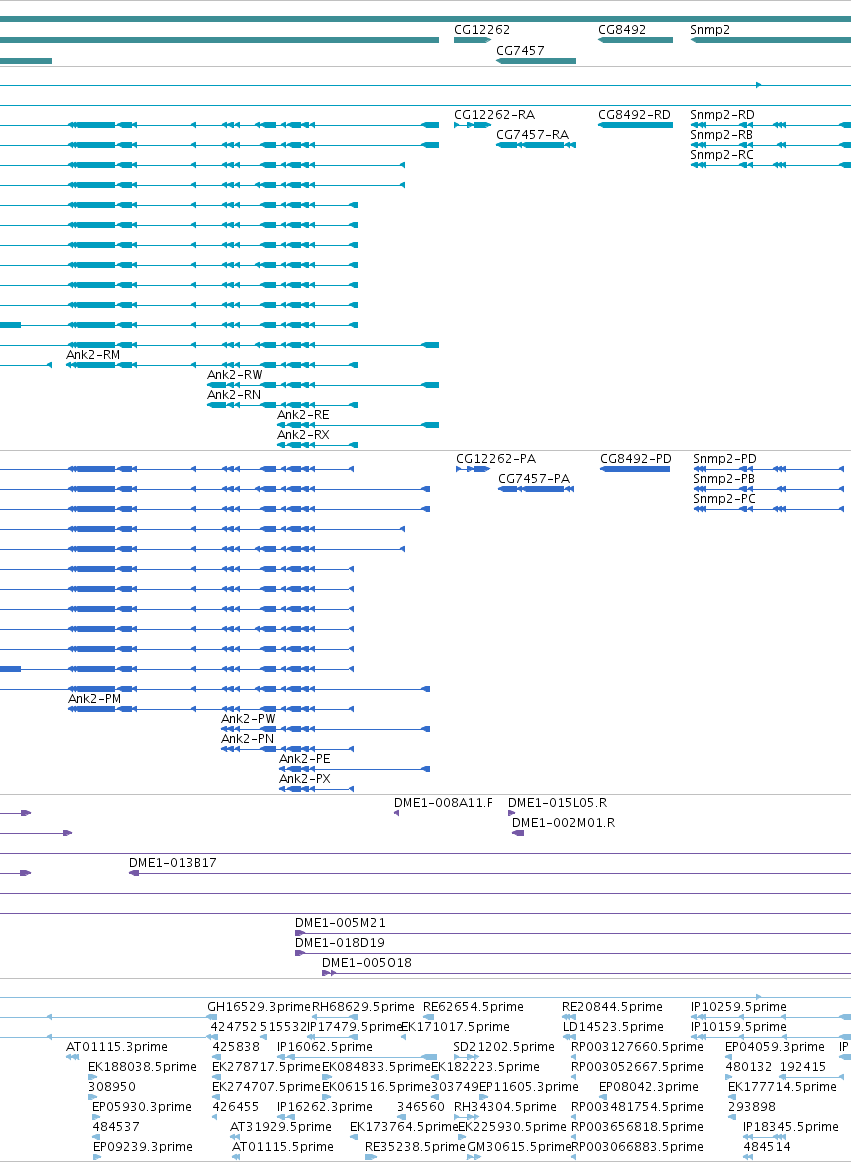Click the Ank2-RX transcript label
This screenshot has height=1162, width=851.
point(303,435)
